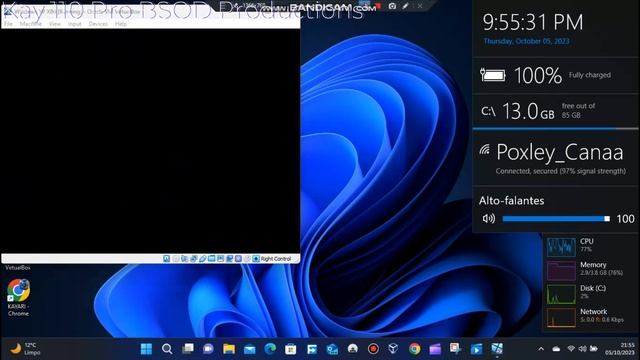The image size is (640, 360).
Task: Click the Bandicam camera screenshot icon
Action: click(x=392, y=6)
